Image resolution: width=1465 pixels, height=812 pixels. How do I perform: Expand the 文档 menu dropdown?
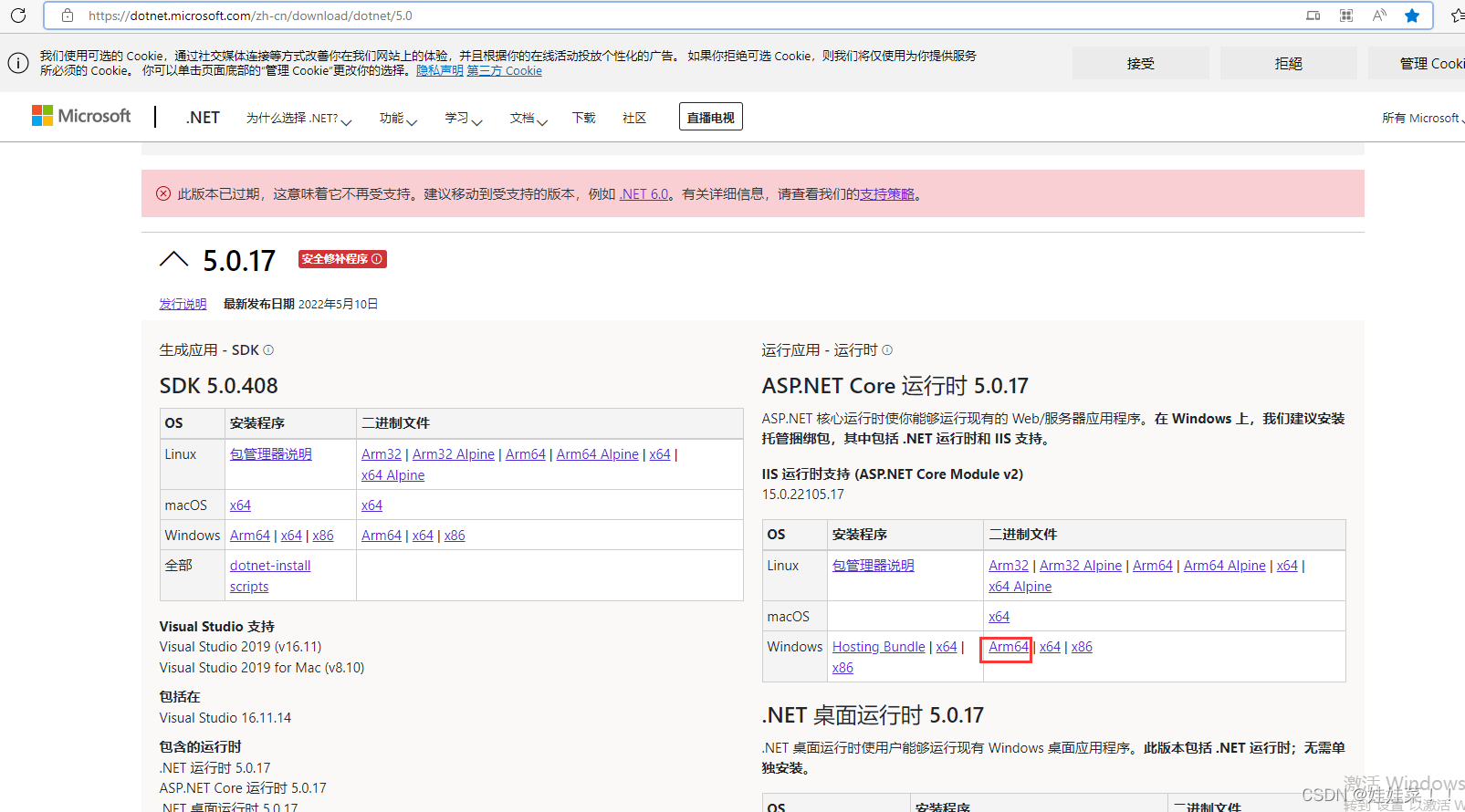528,118
